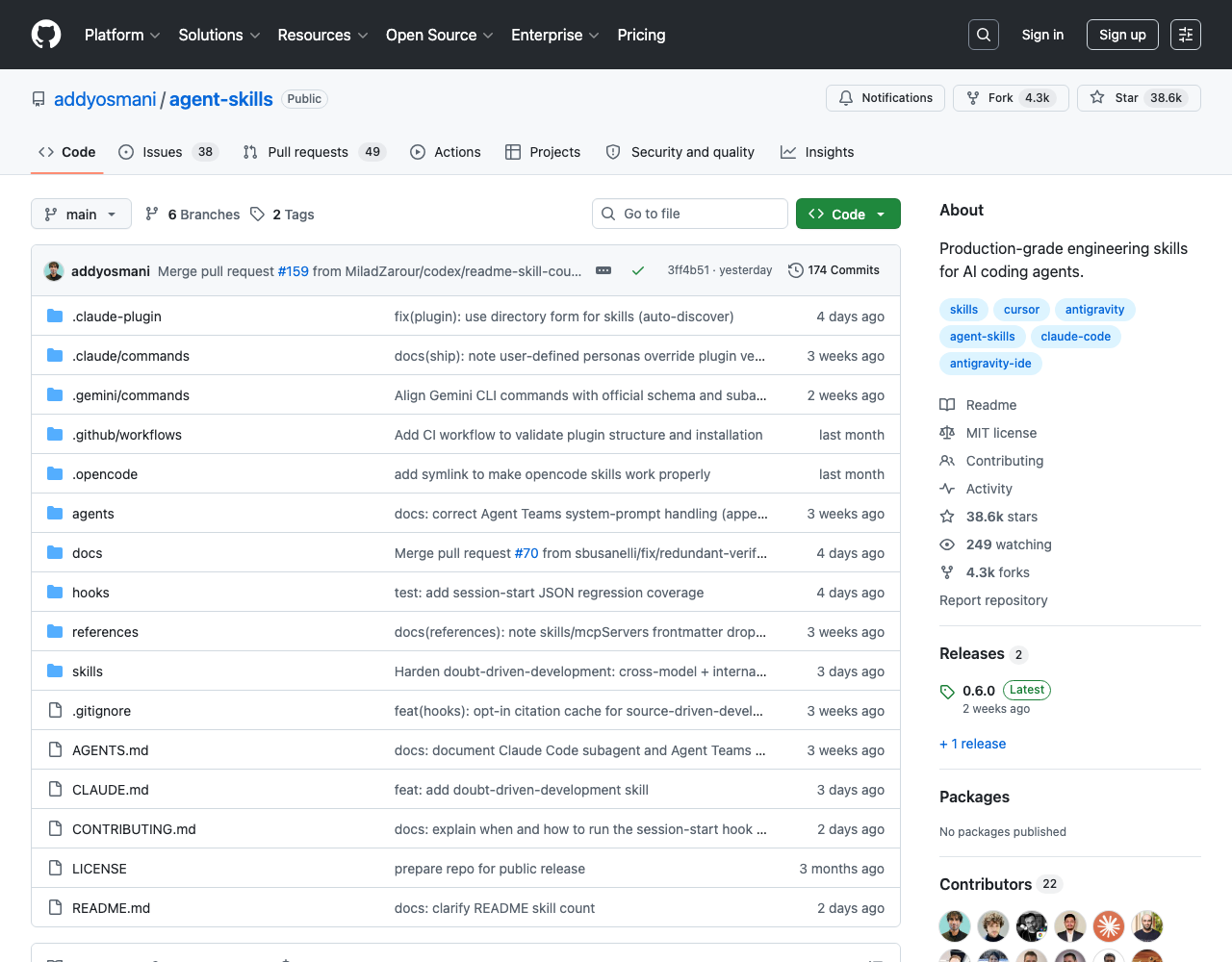Click the folder icon beside skills
The width and height of the screenshot is (1232, 962).
tap(55, 671)
